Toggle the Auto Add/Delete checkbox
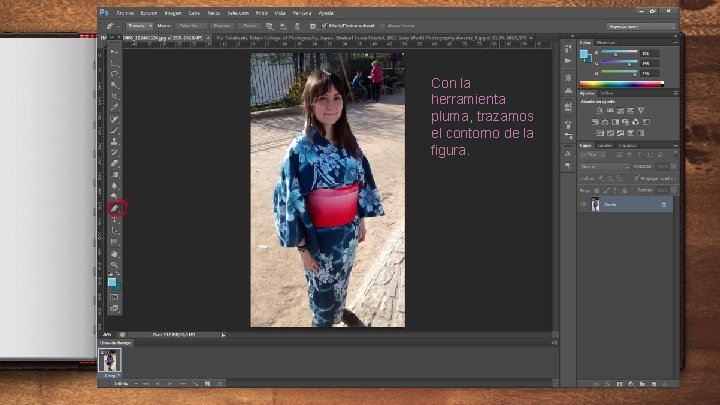 point(325,26)
